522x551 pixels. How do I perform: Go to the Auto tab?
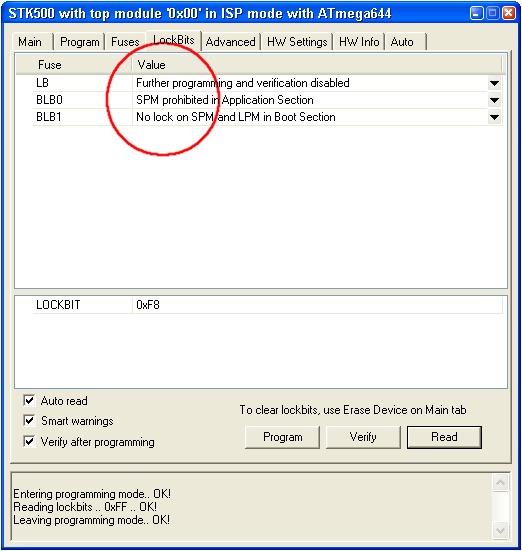405,42
